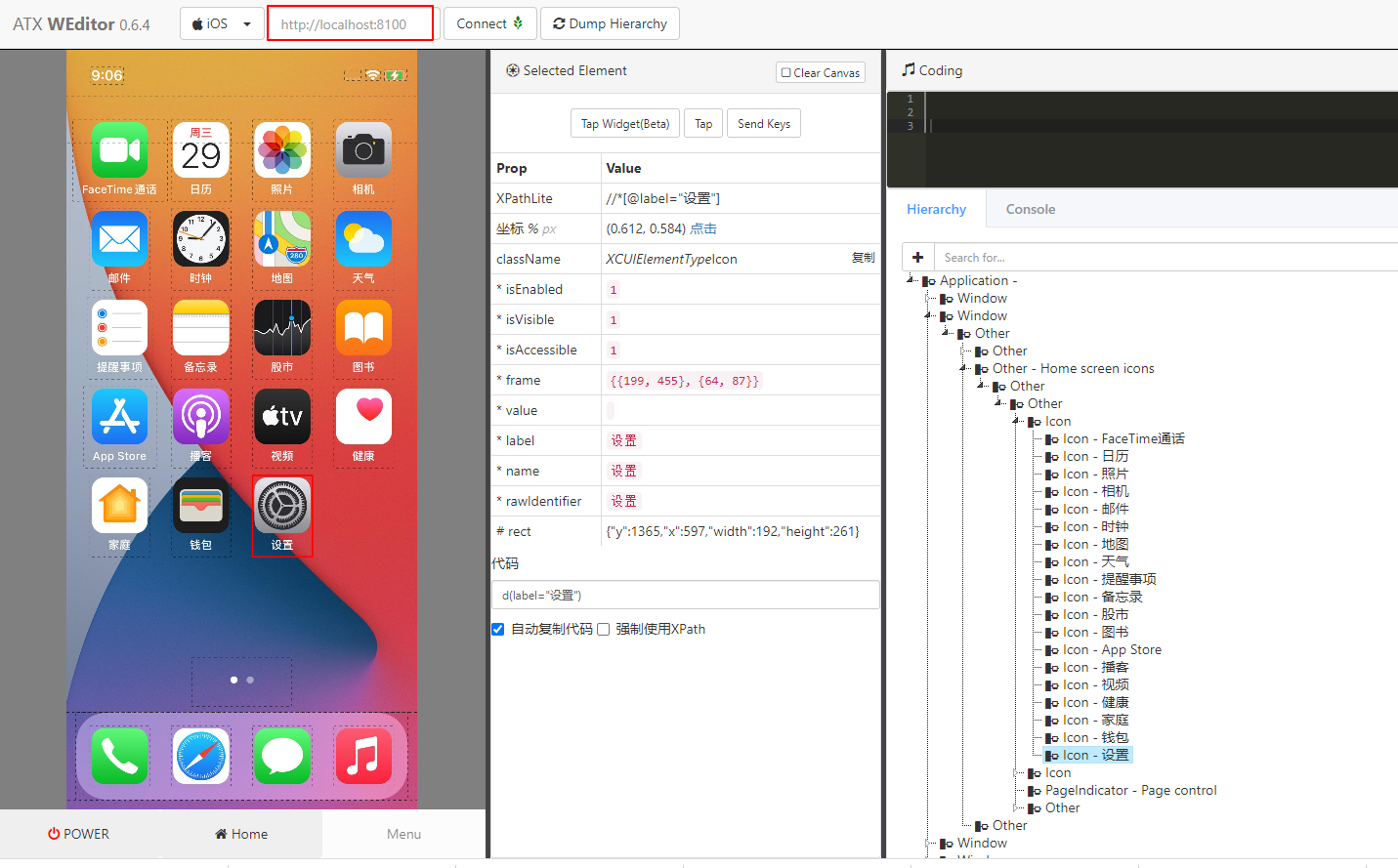
Task: Tap the Mail app icon
Action: (x=119, y=239)
